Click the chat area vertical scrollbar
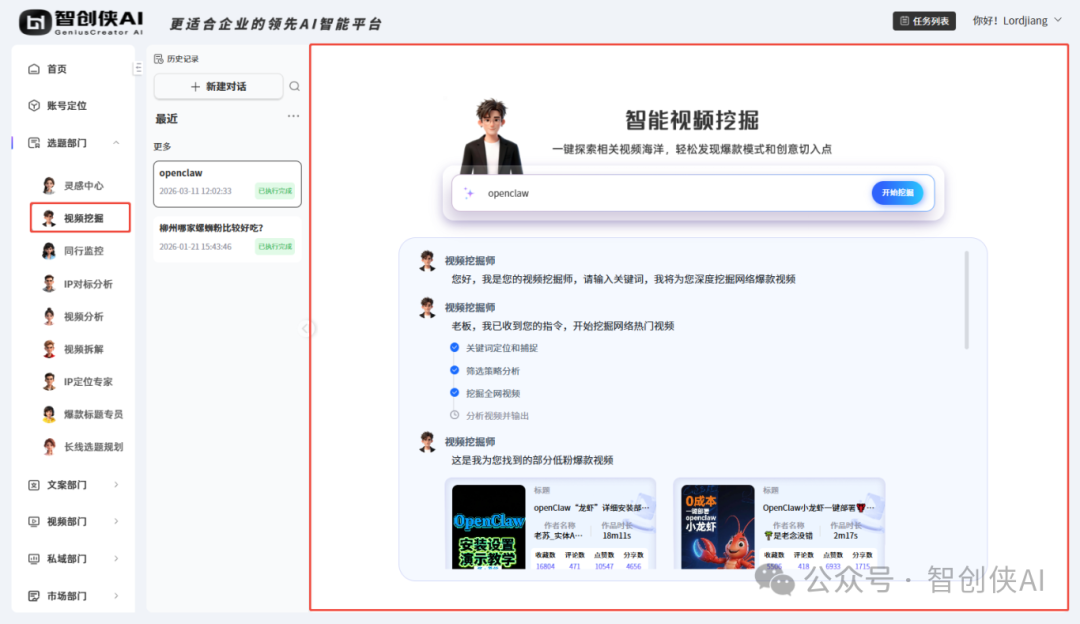 click(x=966, y=300)
